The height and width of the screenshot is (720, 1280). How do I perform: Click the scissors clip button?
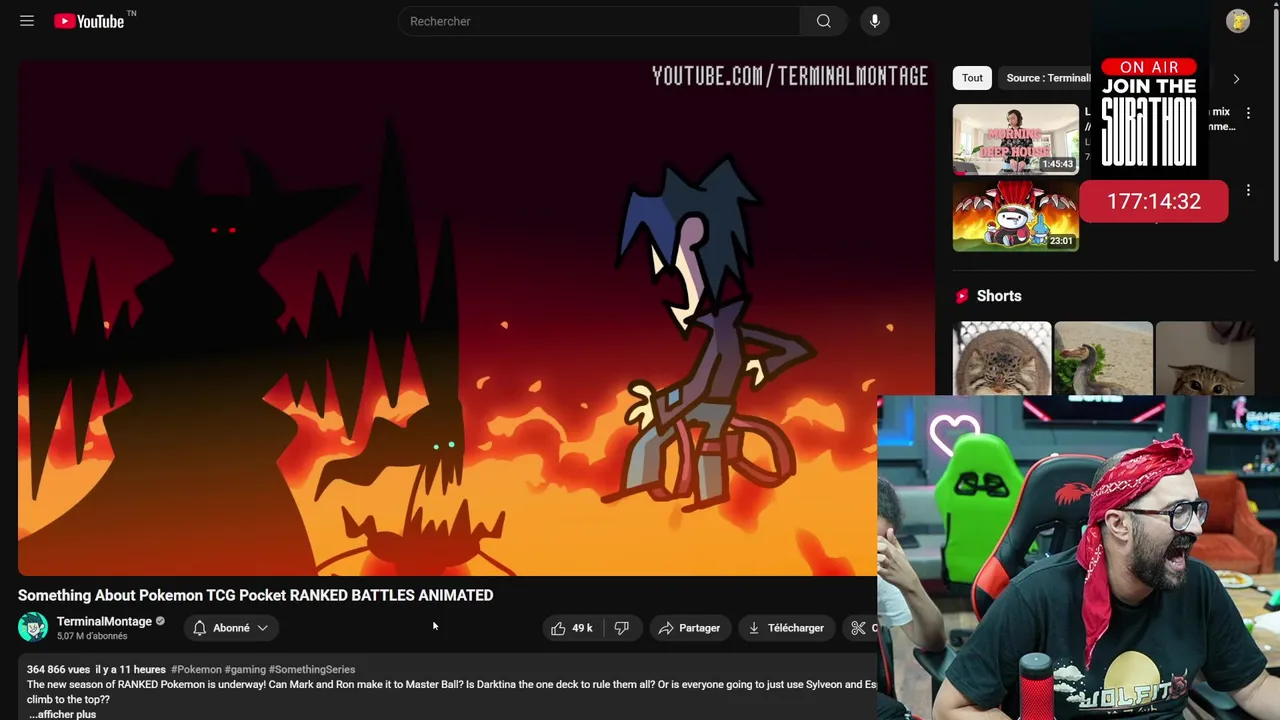(x=860, y=628)
